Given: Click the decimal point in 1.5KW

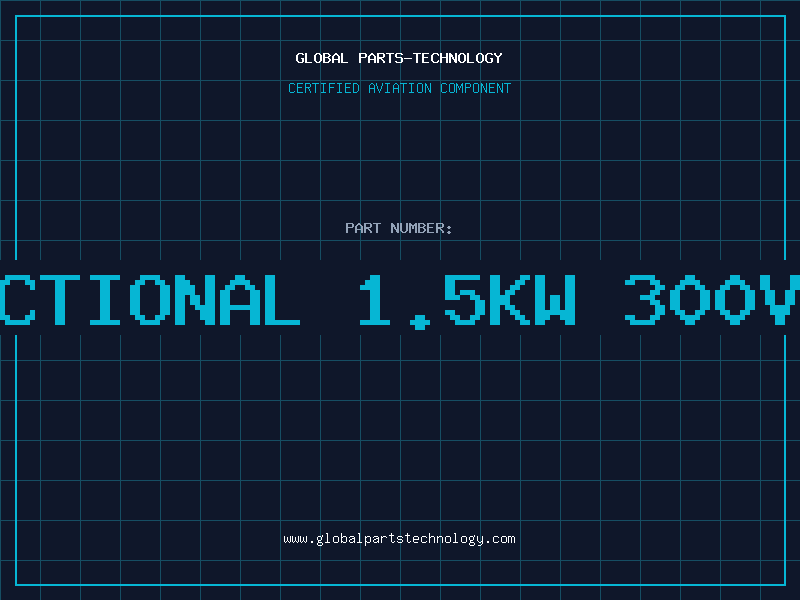Looking at the screenshot, I should 420,322.
